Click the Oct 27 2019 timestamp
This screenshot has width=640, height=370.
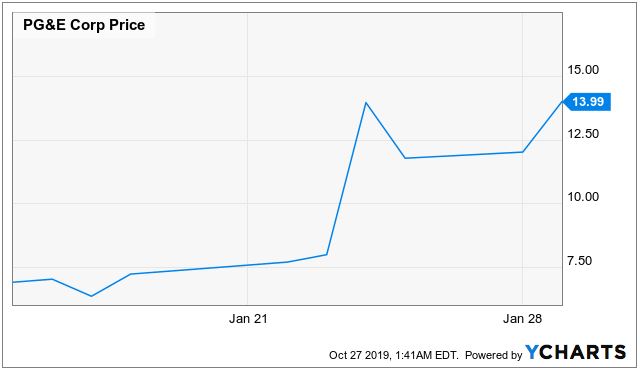click(x=359, y=355)
